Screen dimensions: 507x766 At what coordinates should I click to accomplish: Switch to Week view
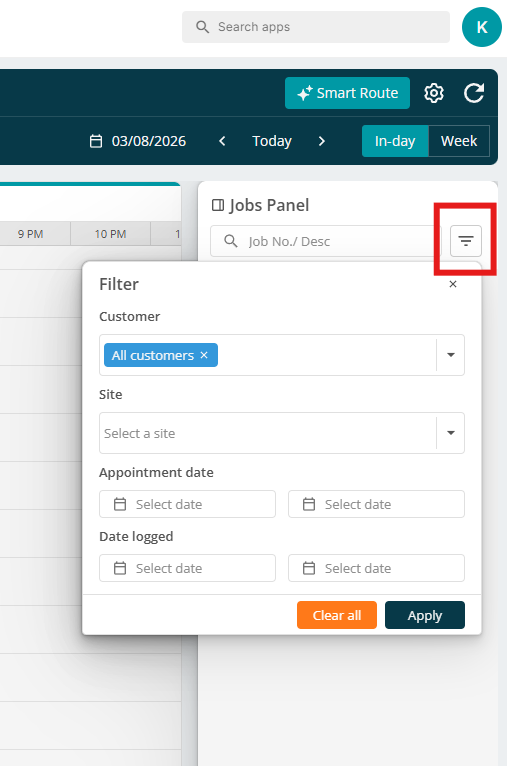(459, 141)
